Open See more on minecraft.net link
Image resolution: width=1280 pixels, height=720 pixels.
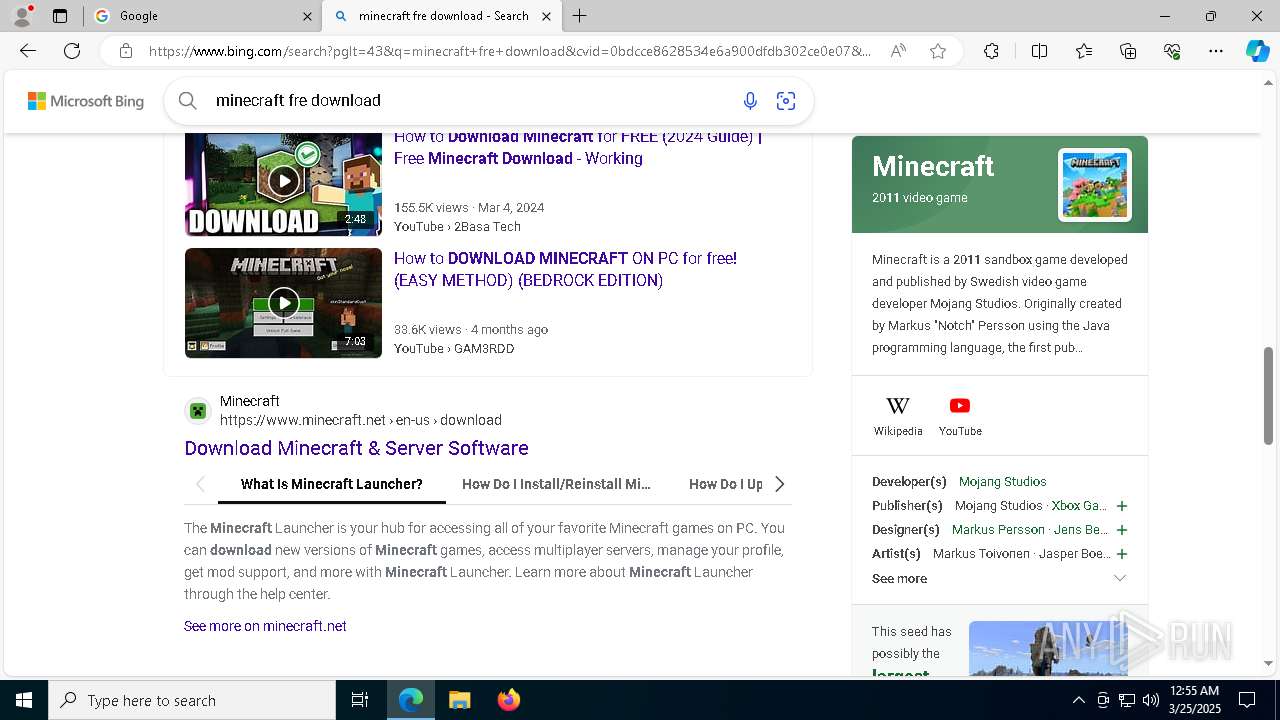265,626
